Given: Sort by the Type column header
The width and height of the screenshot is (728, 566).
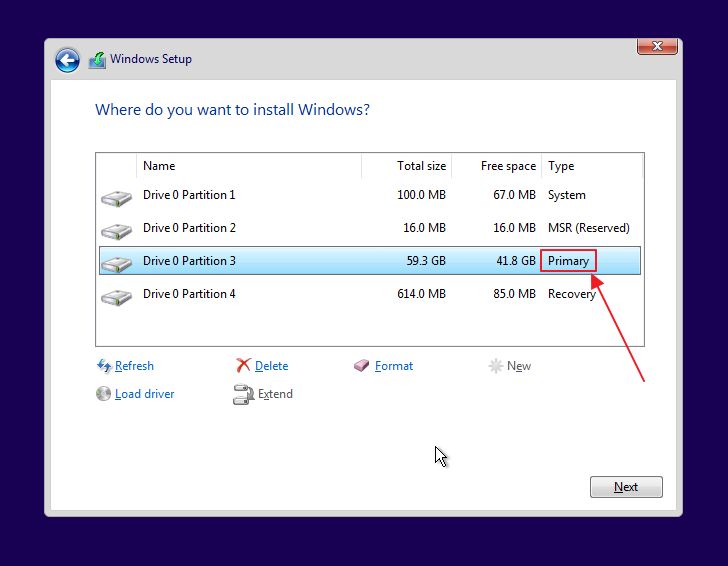Looking at the screenshot, I should point(592,166).
